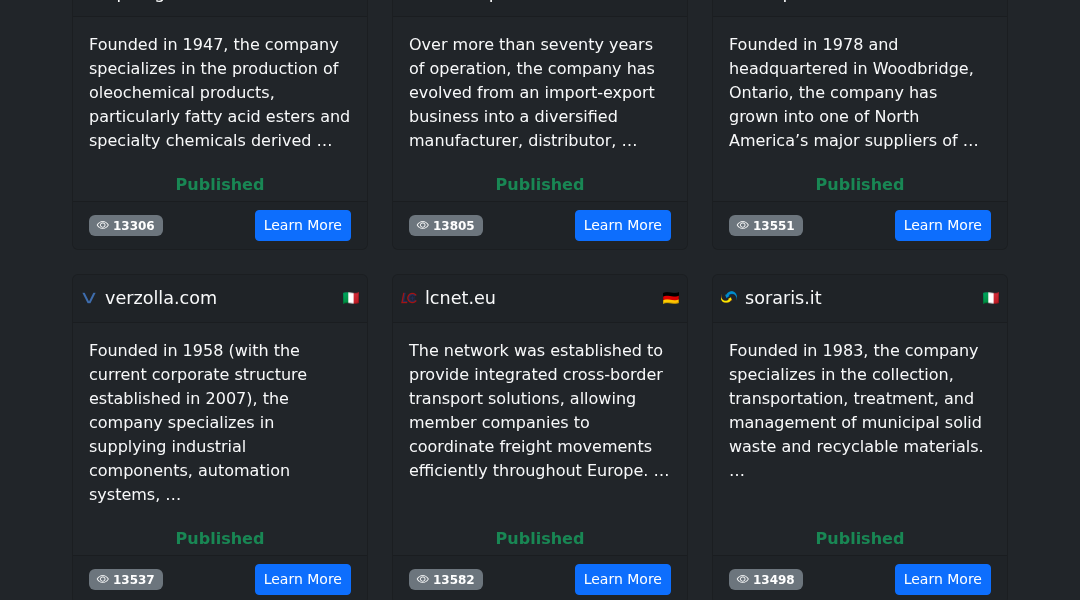Screen dimensions: 1080x600
Task: Click Published status above 13306 views
Action: 220,185
